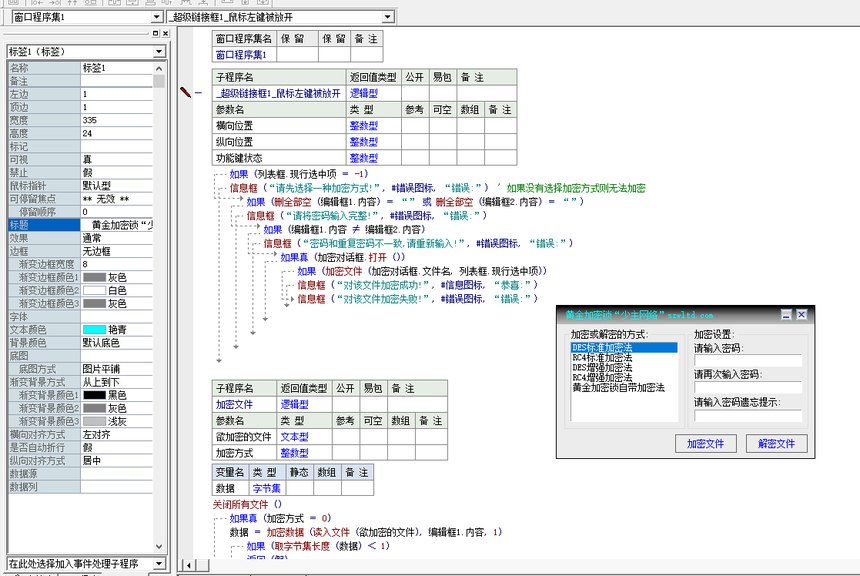Click property list scrollbar up arrow
This screenshot has width=860, height=576.
tap(159, 69)
